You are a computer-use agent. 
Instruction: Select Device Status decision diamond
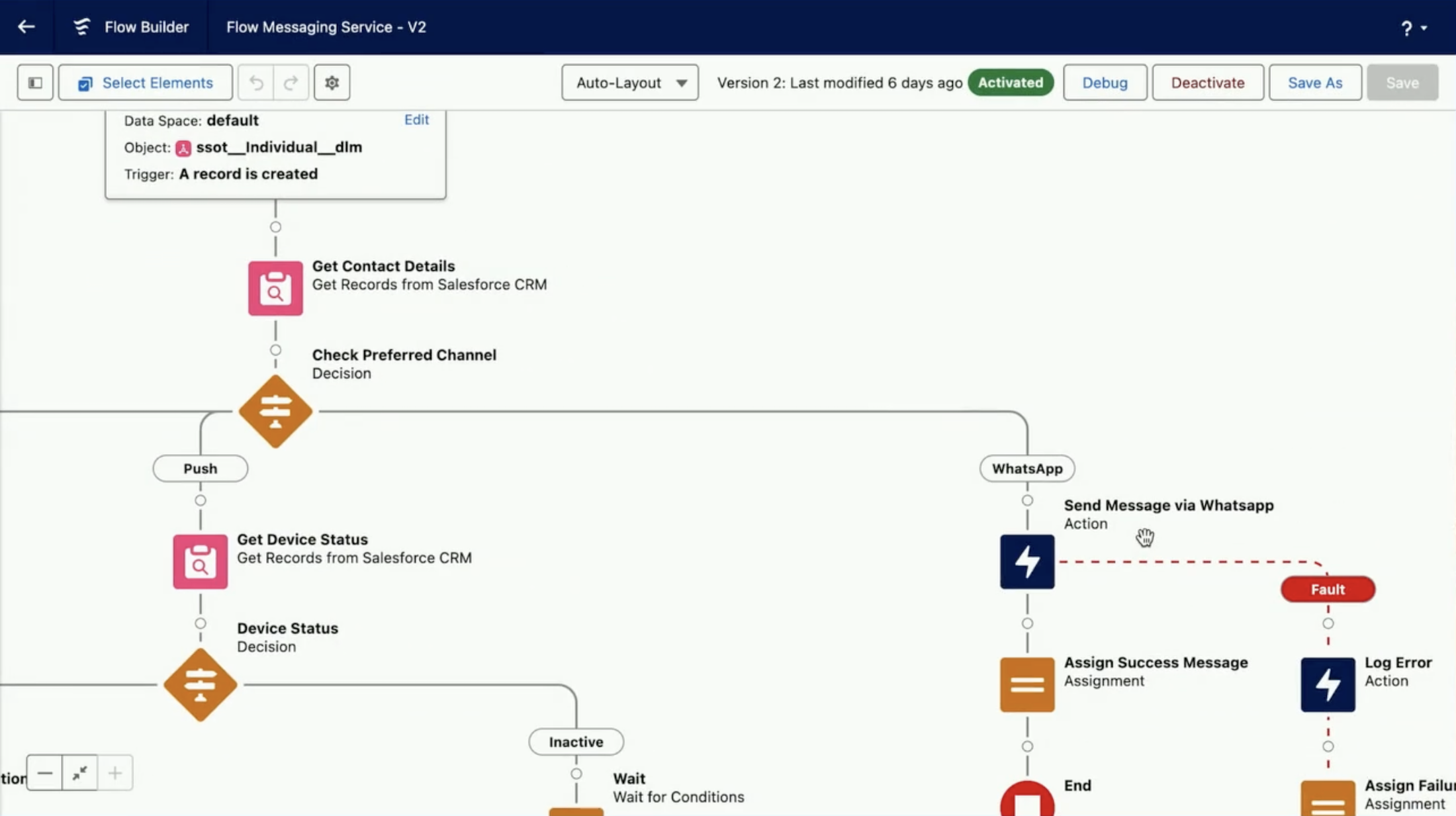[201, 685]
